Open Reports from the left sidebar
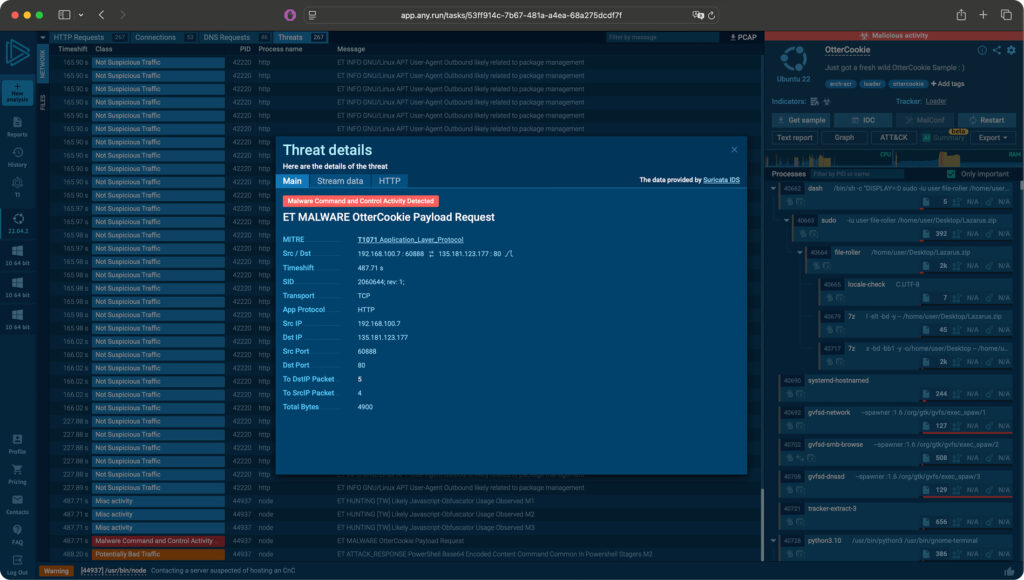Viewport: 1024px width, 580px height. coord(17,126)
